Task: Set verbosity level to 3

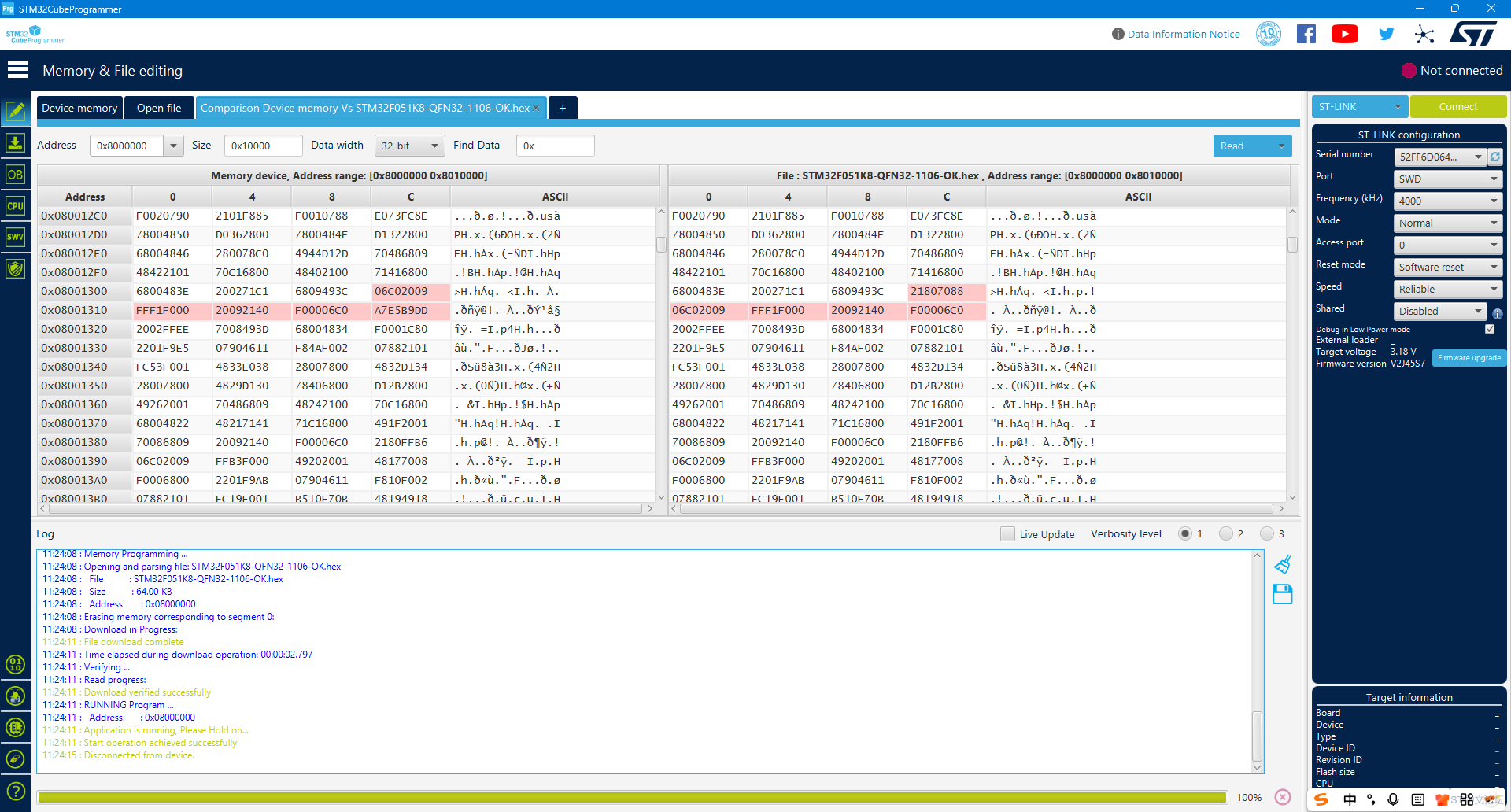Action: click(x=1267, y=533)
